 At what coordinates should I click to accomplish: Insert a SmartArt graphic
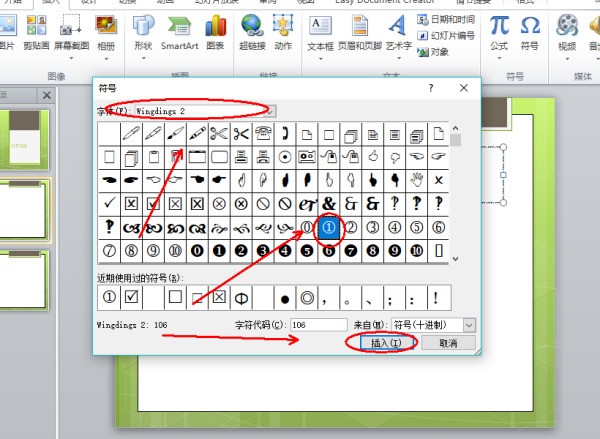[x=179, y=33]
